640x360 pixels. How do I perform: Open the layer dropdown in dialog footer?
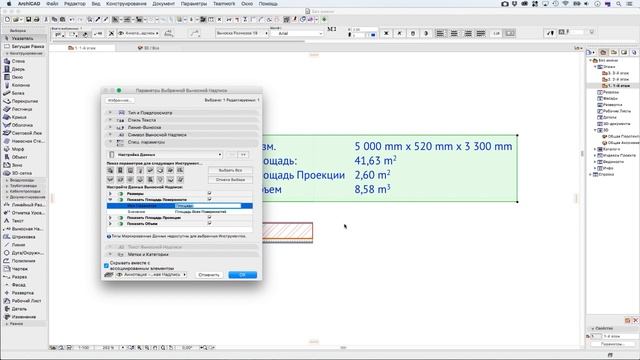tap(151, 275)
